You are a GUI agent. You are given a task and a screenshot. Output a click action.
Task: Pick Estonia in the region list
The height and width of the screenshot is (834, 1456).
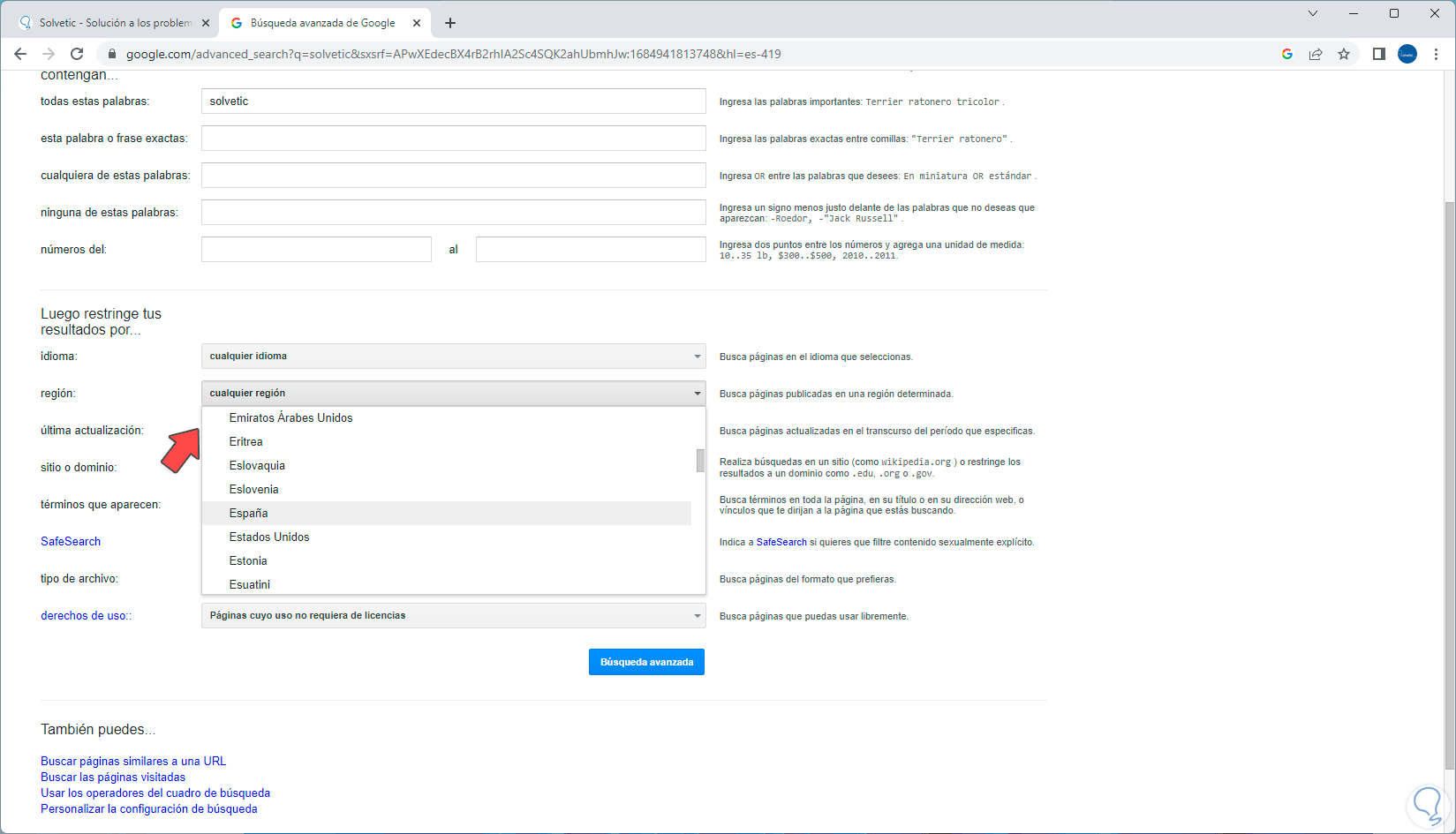pos(447,561)
